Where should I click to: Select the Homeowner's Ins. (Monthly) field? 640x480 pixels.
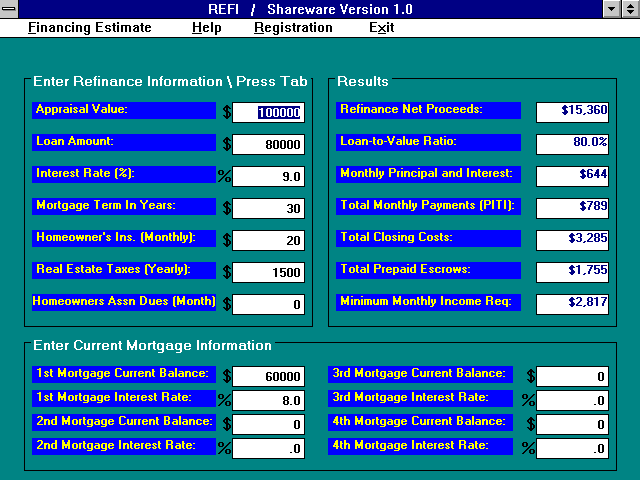point(268,241)
